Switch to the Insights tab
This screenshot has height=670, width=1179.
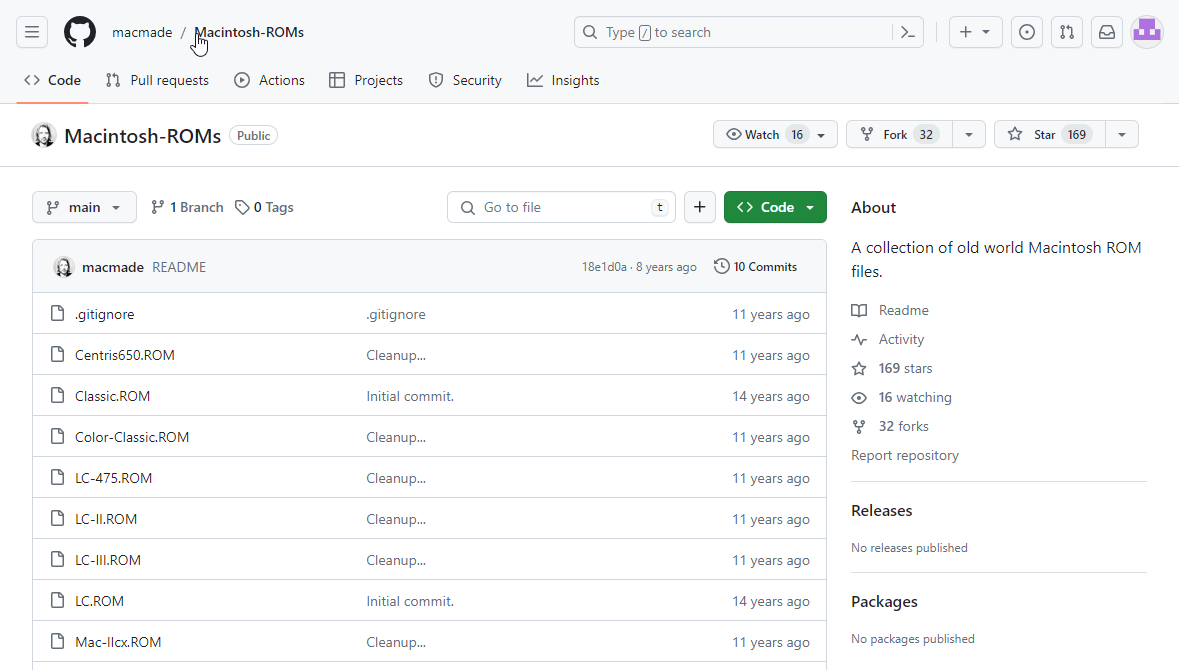pos(563,80)
